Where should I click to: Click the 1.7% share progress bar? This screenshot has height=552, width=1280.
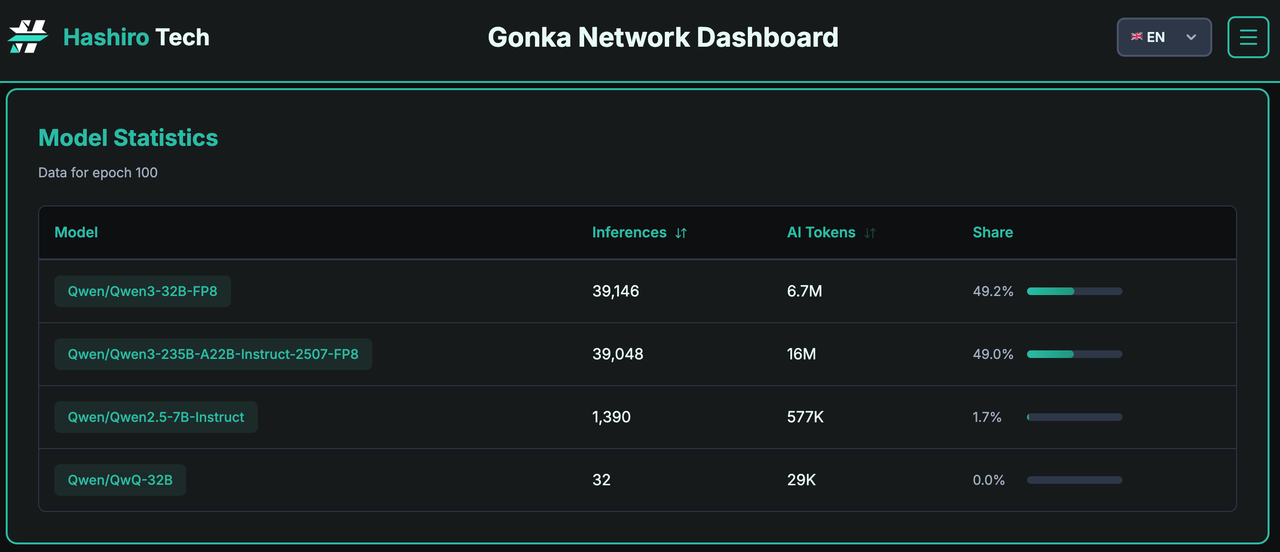click(x=1074, y=417)
